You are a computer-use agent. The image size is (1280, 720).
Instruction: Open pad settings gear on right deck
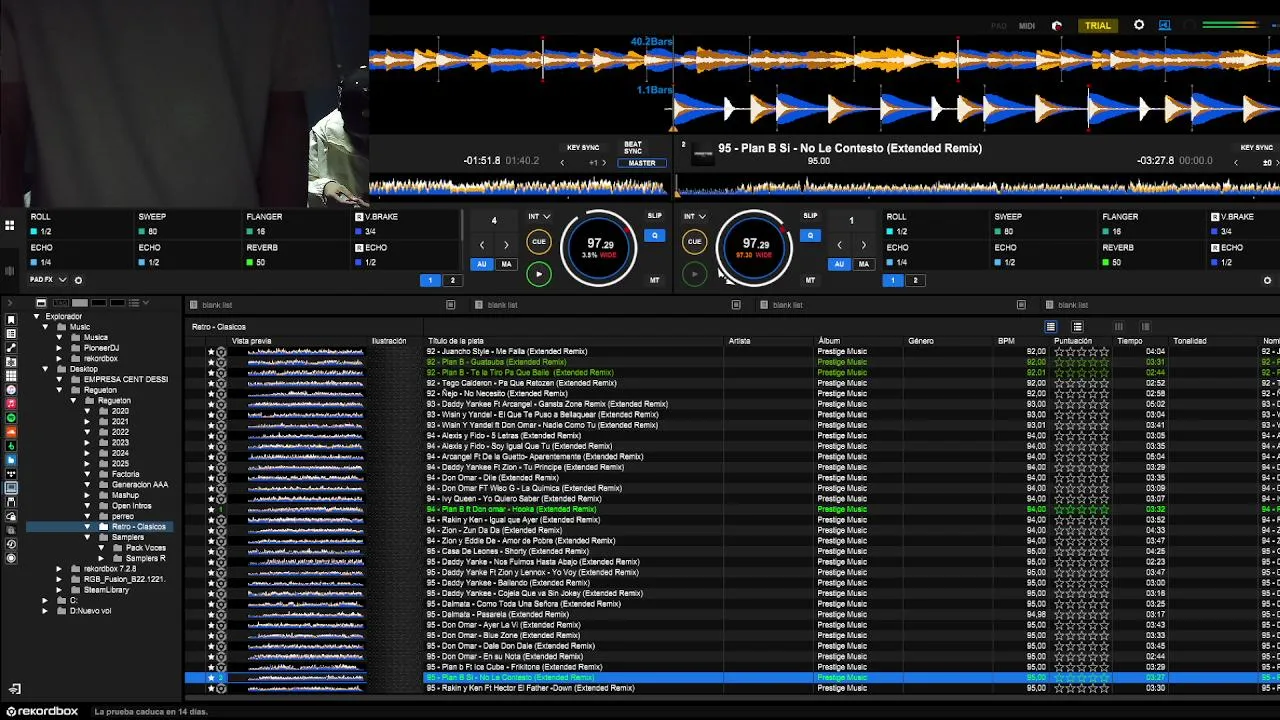pos(1267,280)
